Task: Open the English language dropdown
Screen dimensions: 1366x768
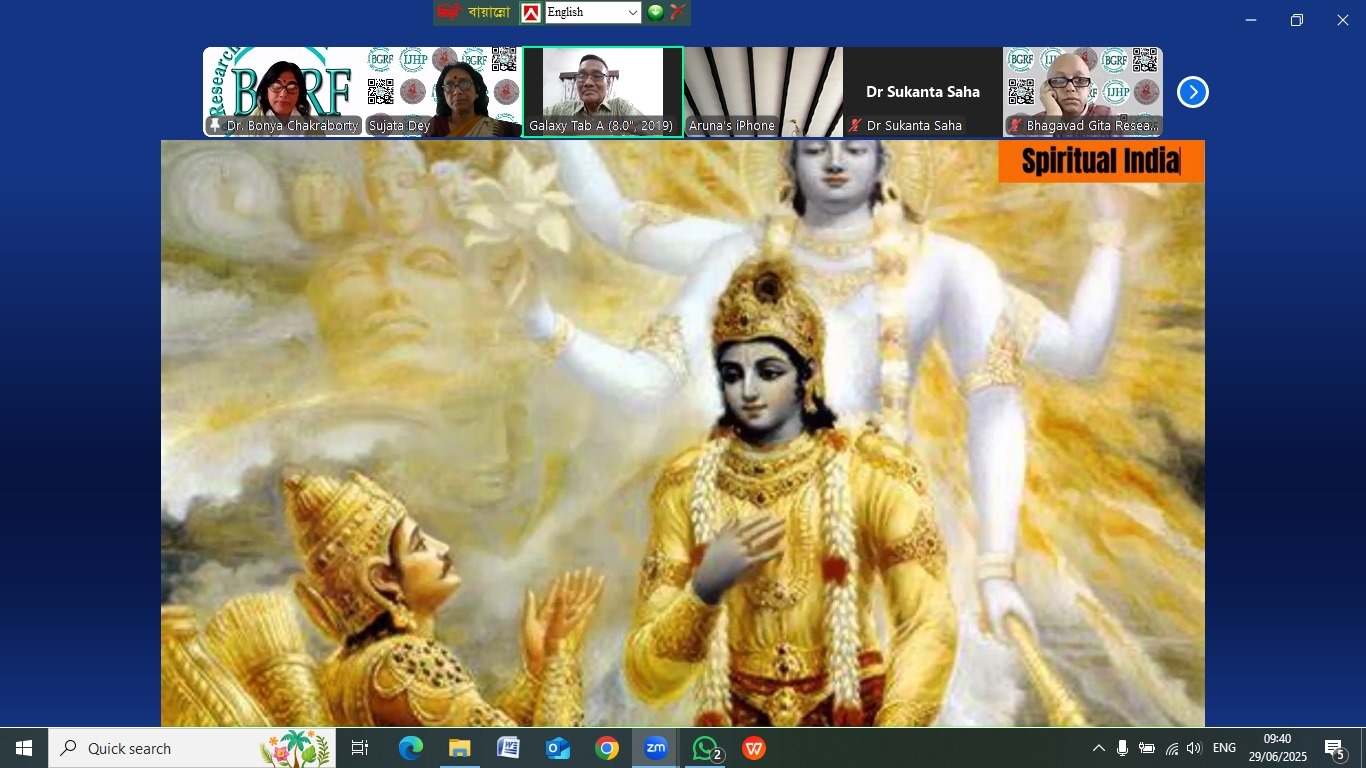Action: click(x=593, y=12)
